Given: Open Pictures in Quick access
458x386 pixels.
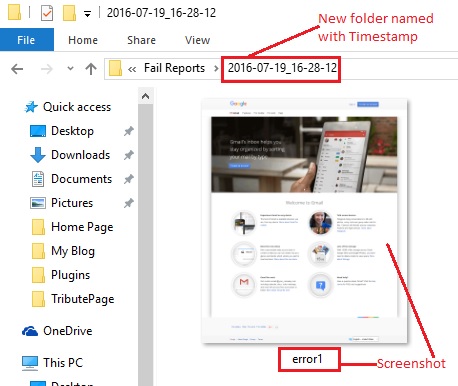Looking at the screenshot, I should (72, 203).
